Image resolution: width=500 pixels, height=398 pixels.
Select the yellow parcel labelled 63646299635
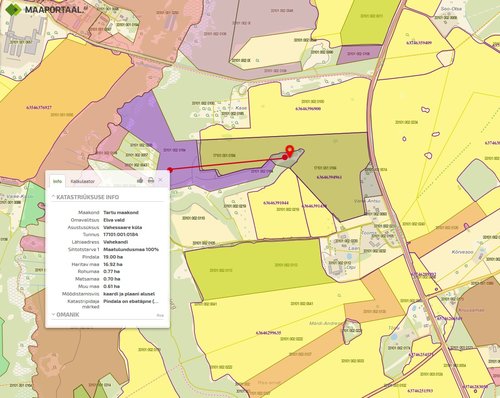tap(268, 333)
